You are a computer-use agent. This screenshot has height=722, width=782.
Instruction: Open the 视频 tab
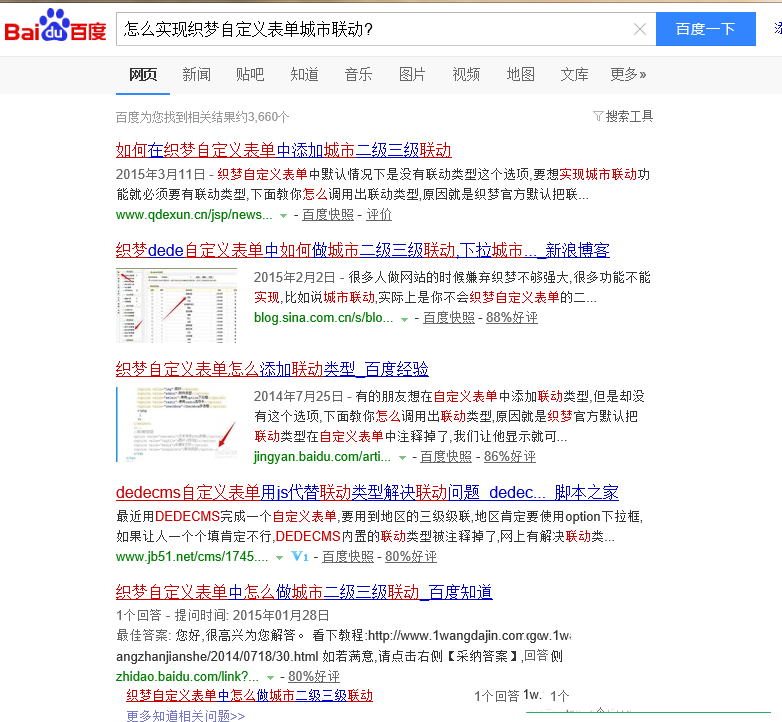pyautogui.click(x=466, y=75)
